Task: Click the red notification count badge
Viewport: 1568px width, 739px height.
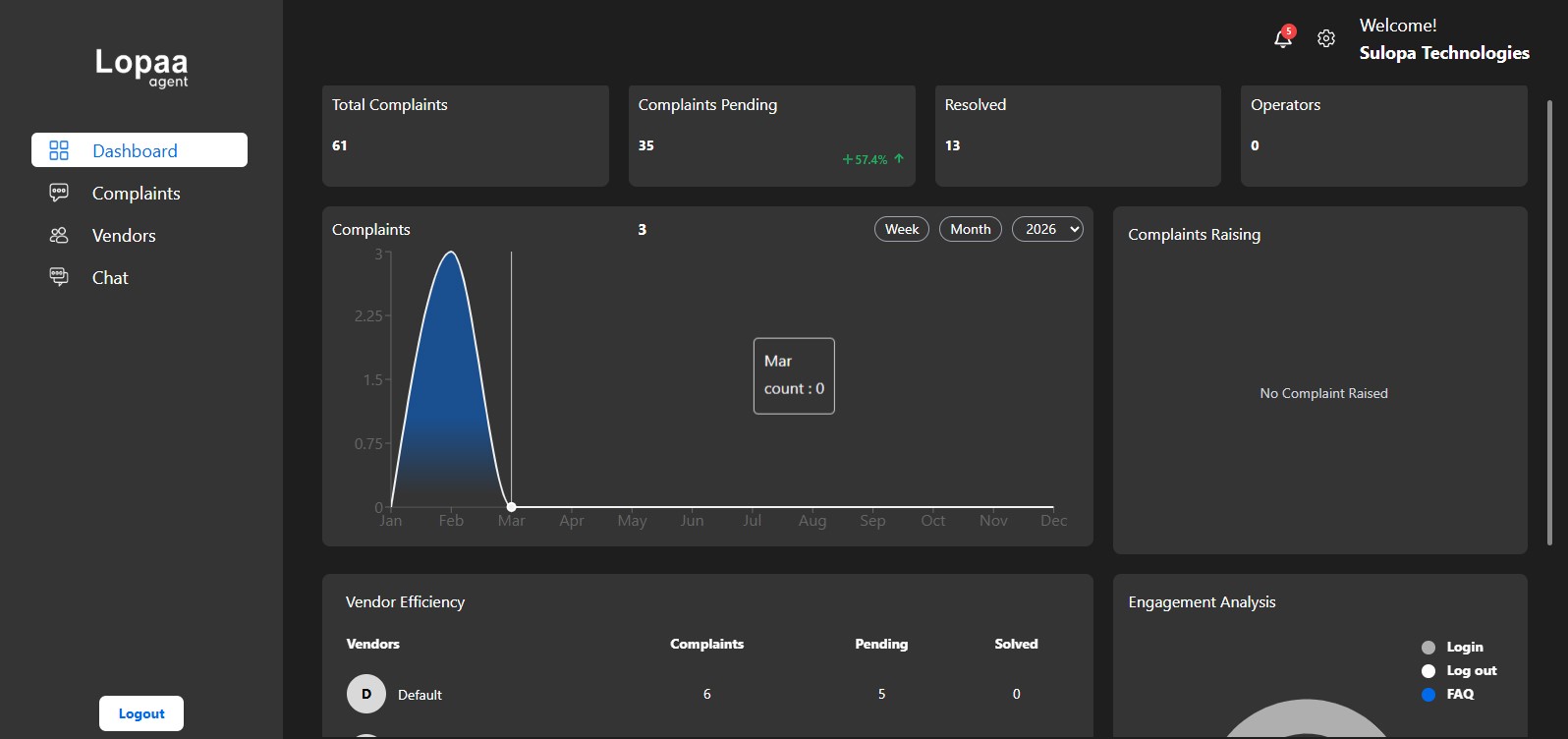Action: click(x=1289, y=31)
